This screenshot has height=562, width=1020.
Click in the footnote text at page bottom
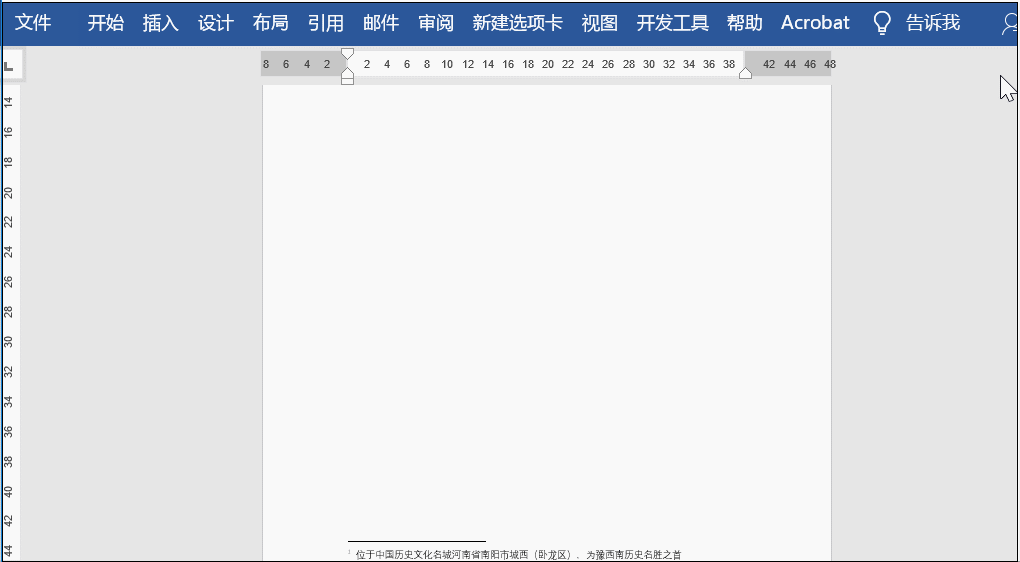coord(518,554)
